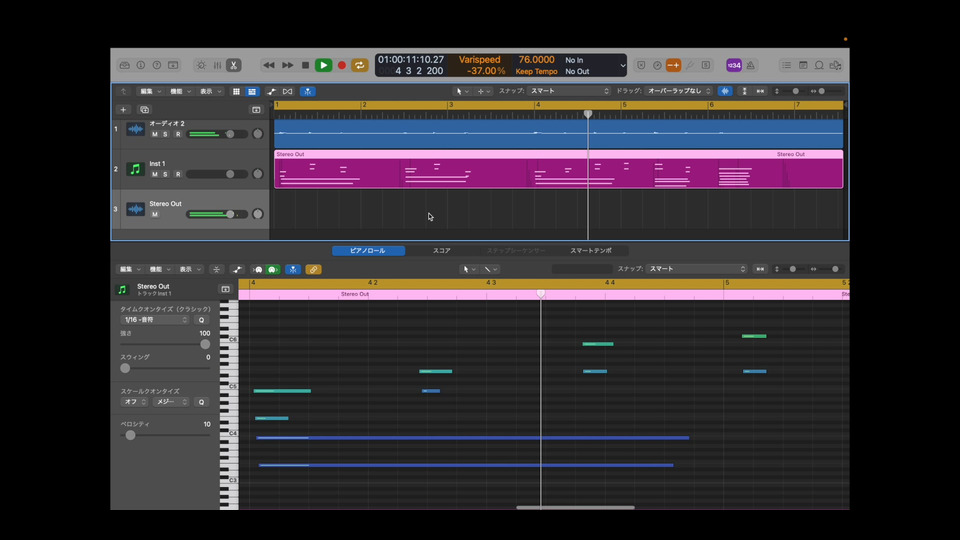
Task: Open piano roll スナップ スマート dropdown
Action: (x=697, y=269)
